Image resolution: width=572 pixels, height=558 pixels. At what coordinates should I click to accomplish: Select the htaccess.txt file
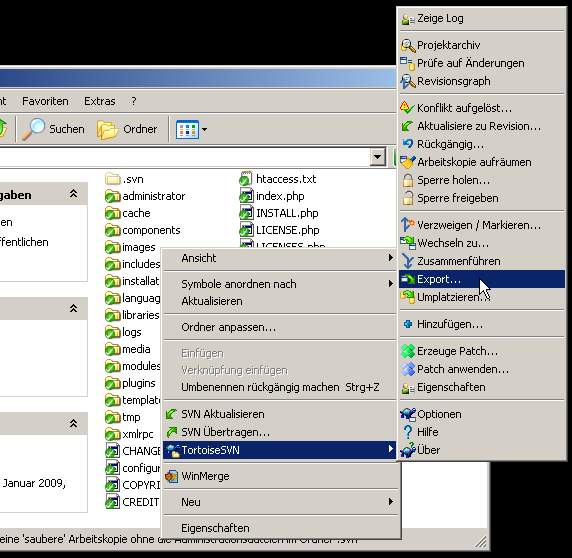278,179
